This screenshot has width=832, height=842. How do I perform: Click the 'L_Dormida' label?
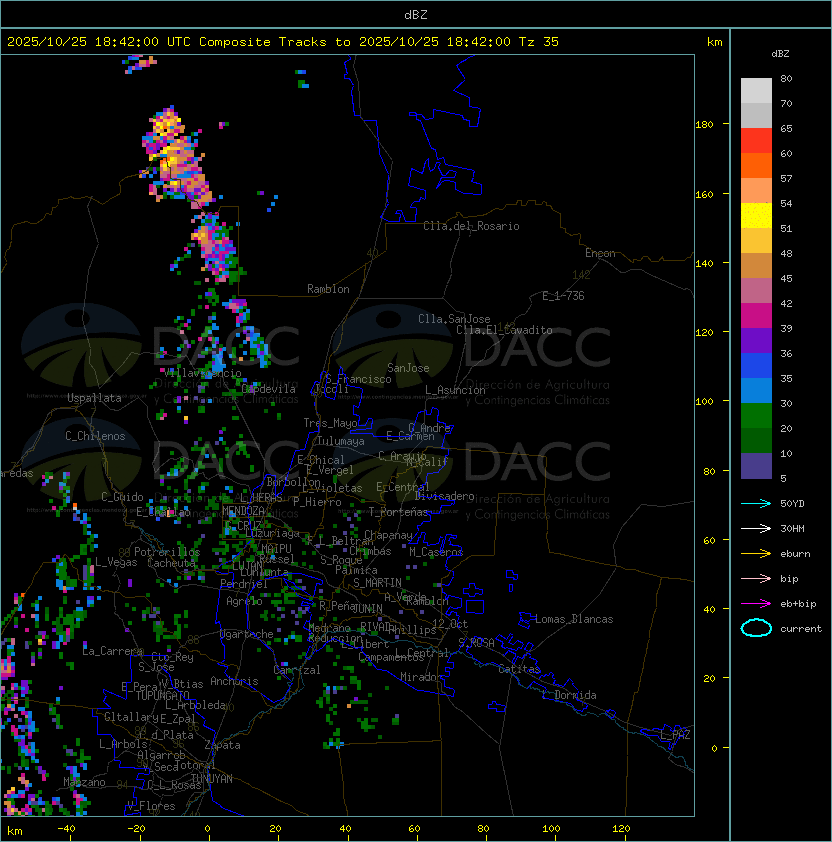point(569,695)
